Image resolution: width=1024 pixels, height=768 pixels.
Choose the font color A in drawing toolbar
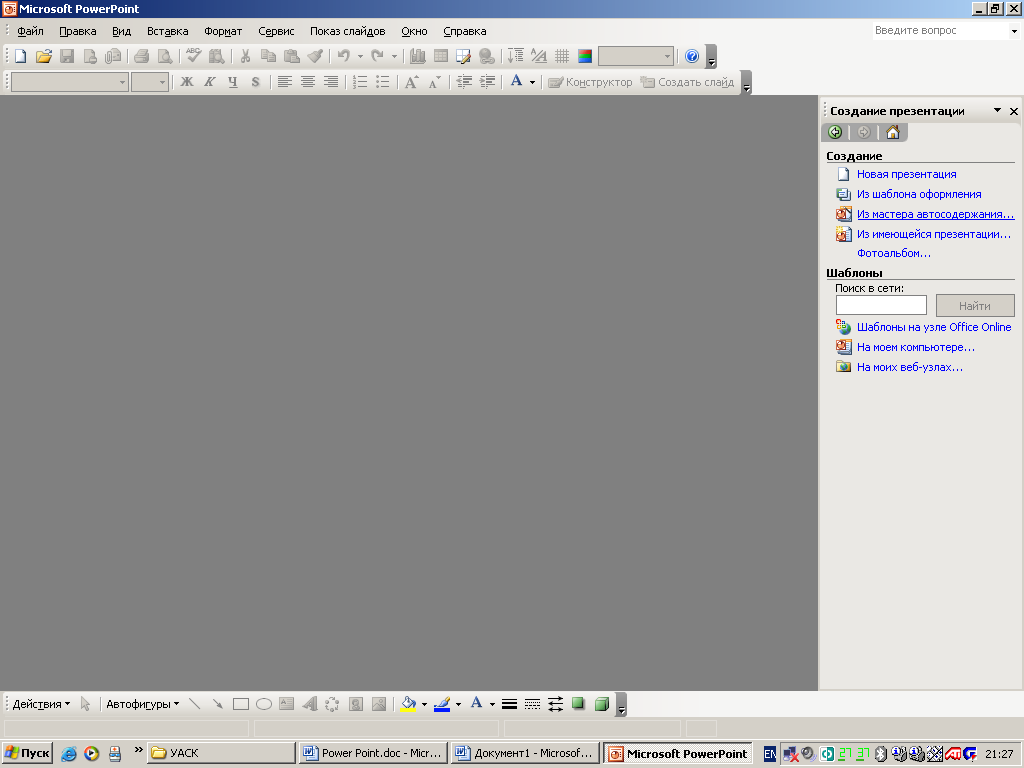coord(476,704)
